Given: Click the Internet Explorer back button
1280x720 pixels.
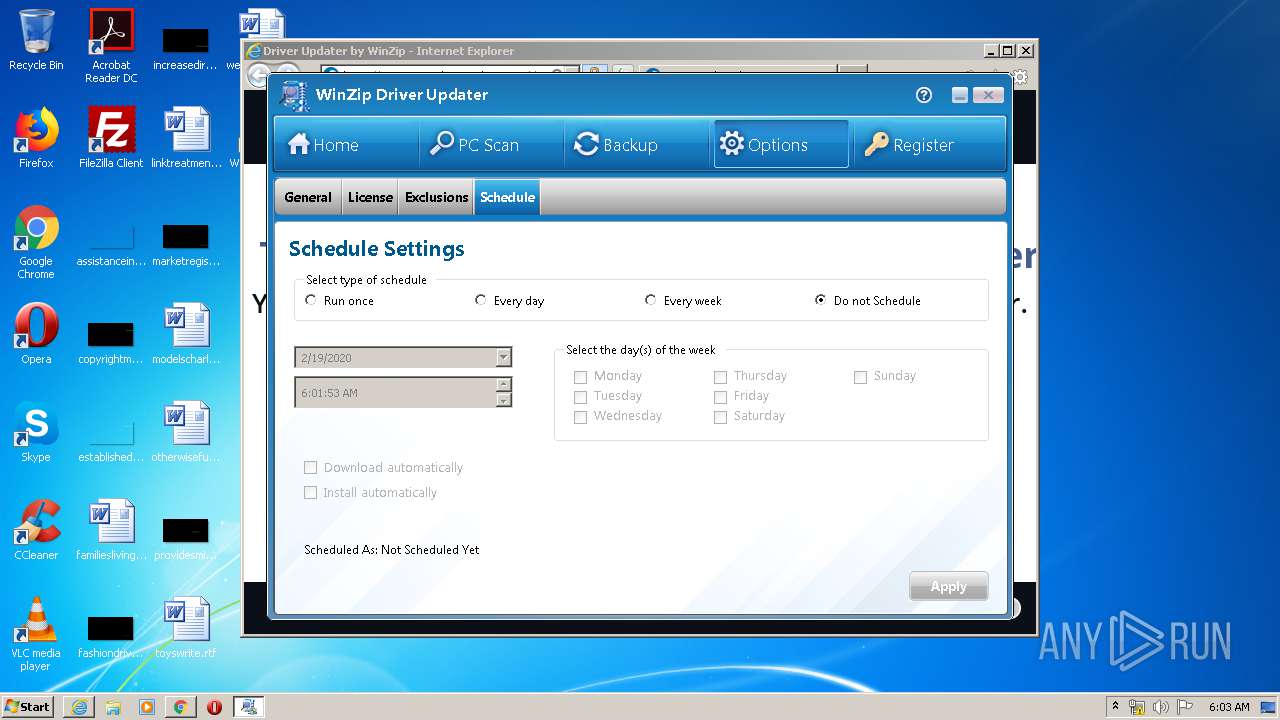Looking at the screenshot, I should point(258,74).
